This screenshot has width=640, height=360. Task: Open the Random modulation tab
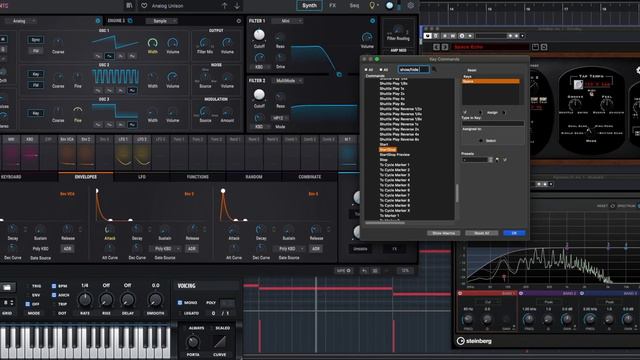pyautogui.click(x=254, y=177)
